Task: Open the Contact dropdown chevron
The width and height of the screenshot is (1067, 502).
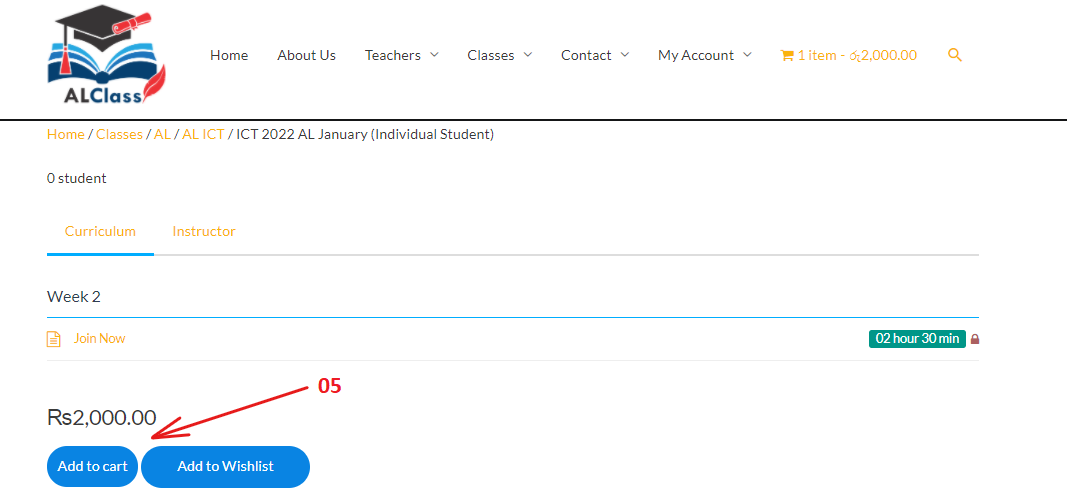Action: (625, 55)
